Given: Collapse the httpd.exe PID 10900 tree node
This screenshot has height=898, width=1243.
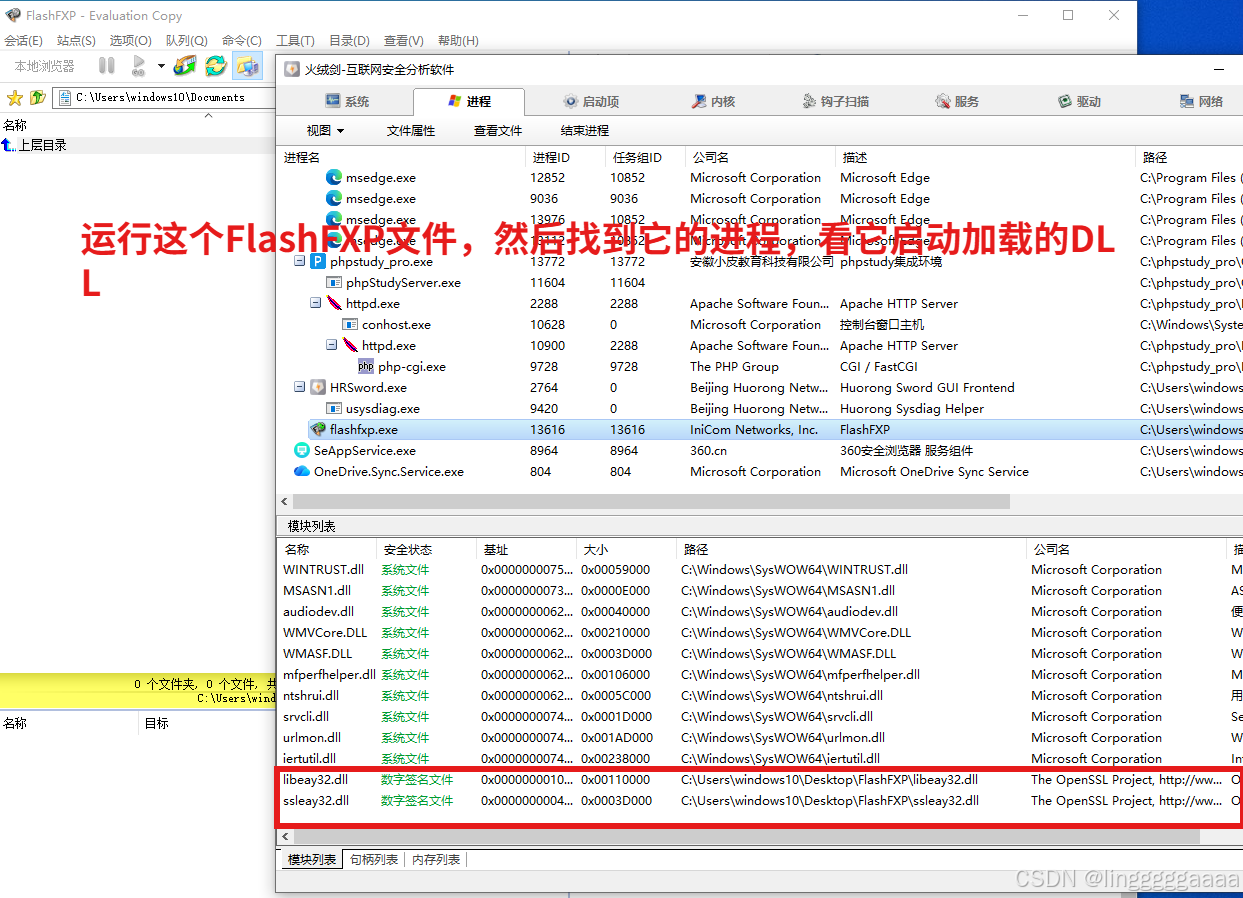Looking at the screenshot, I should (332, 345).
